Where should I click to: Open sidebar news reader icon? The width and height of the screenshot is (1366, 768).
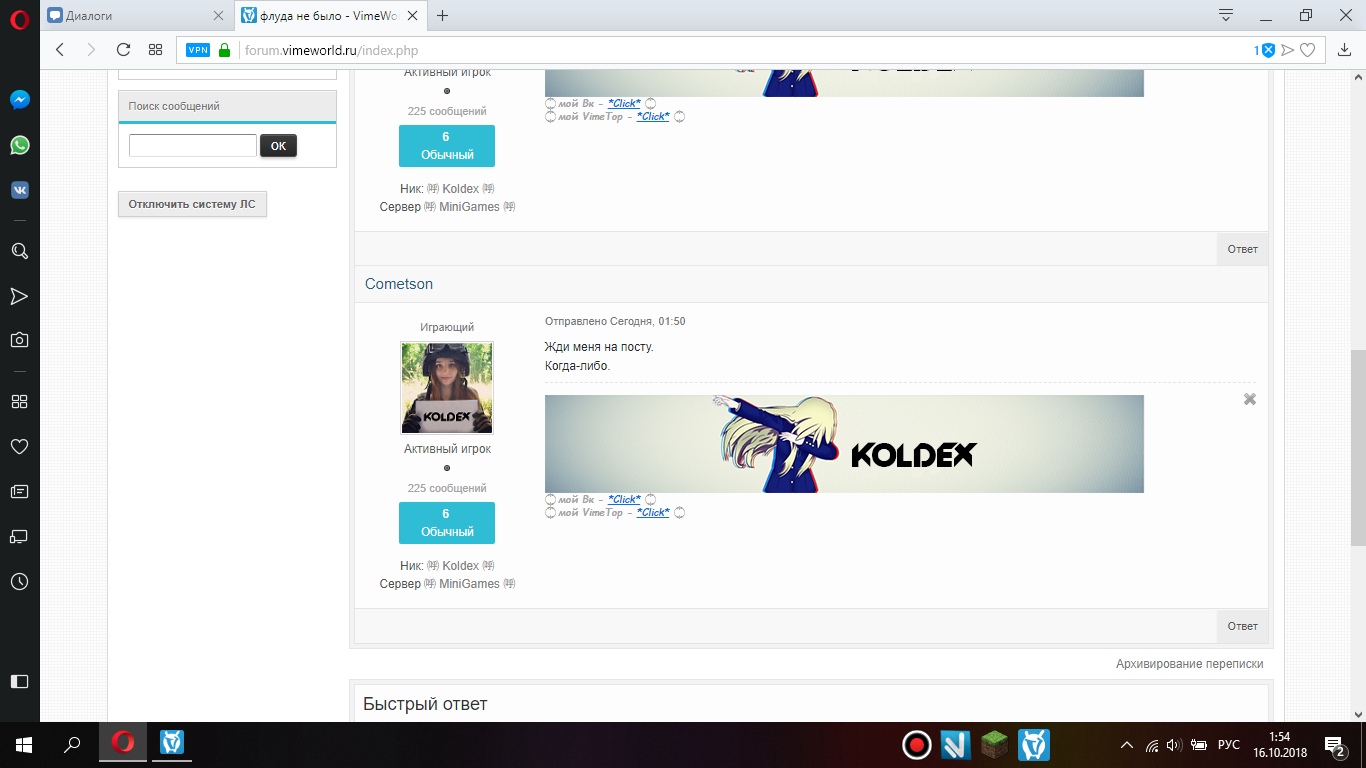[x=19, y=491]
